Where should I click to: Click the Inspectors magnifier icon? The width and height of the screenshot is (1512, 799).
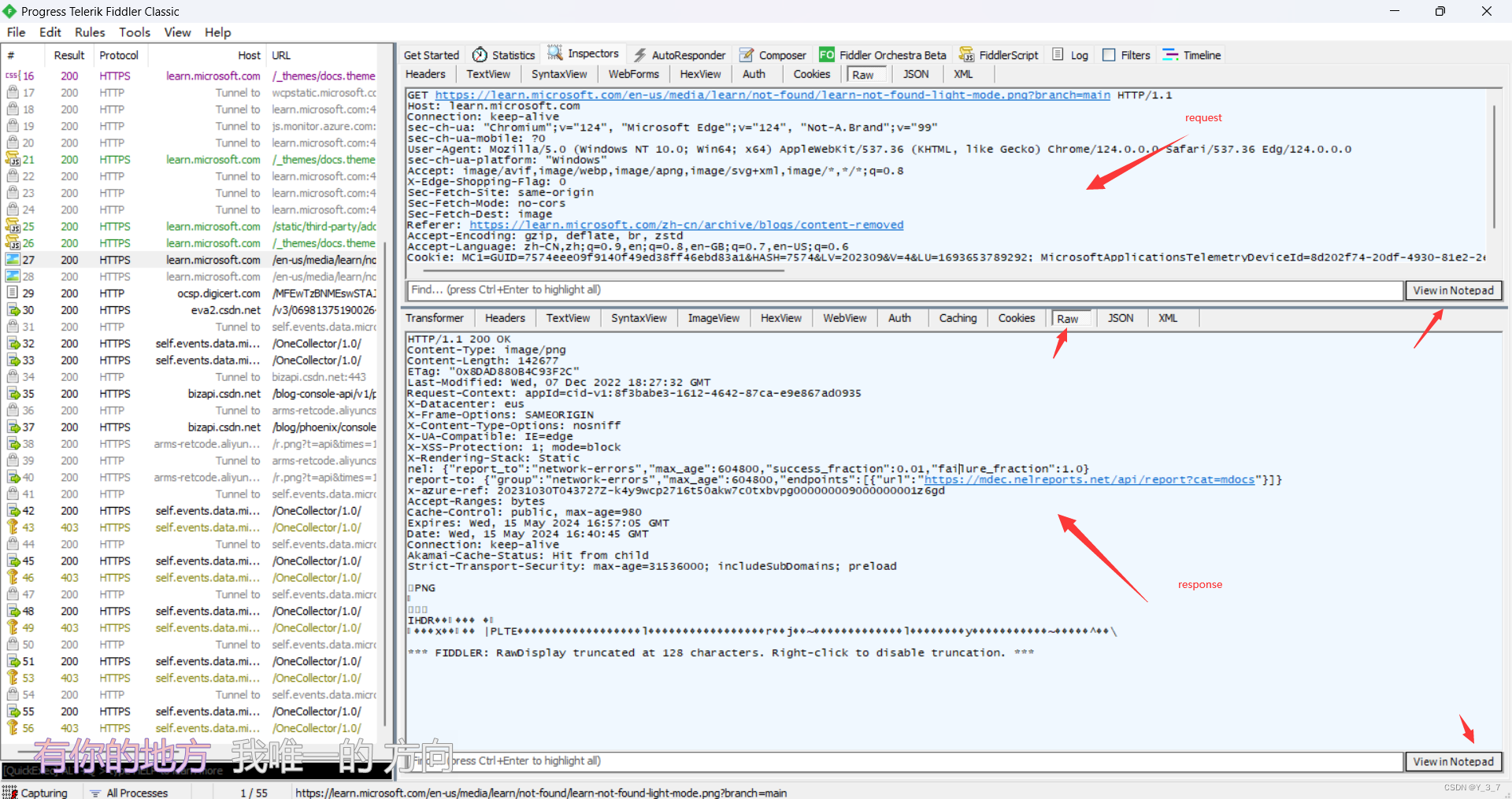pyautogui.click(x=555, y=54)
